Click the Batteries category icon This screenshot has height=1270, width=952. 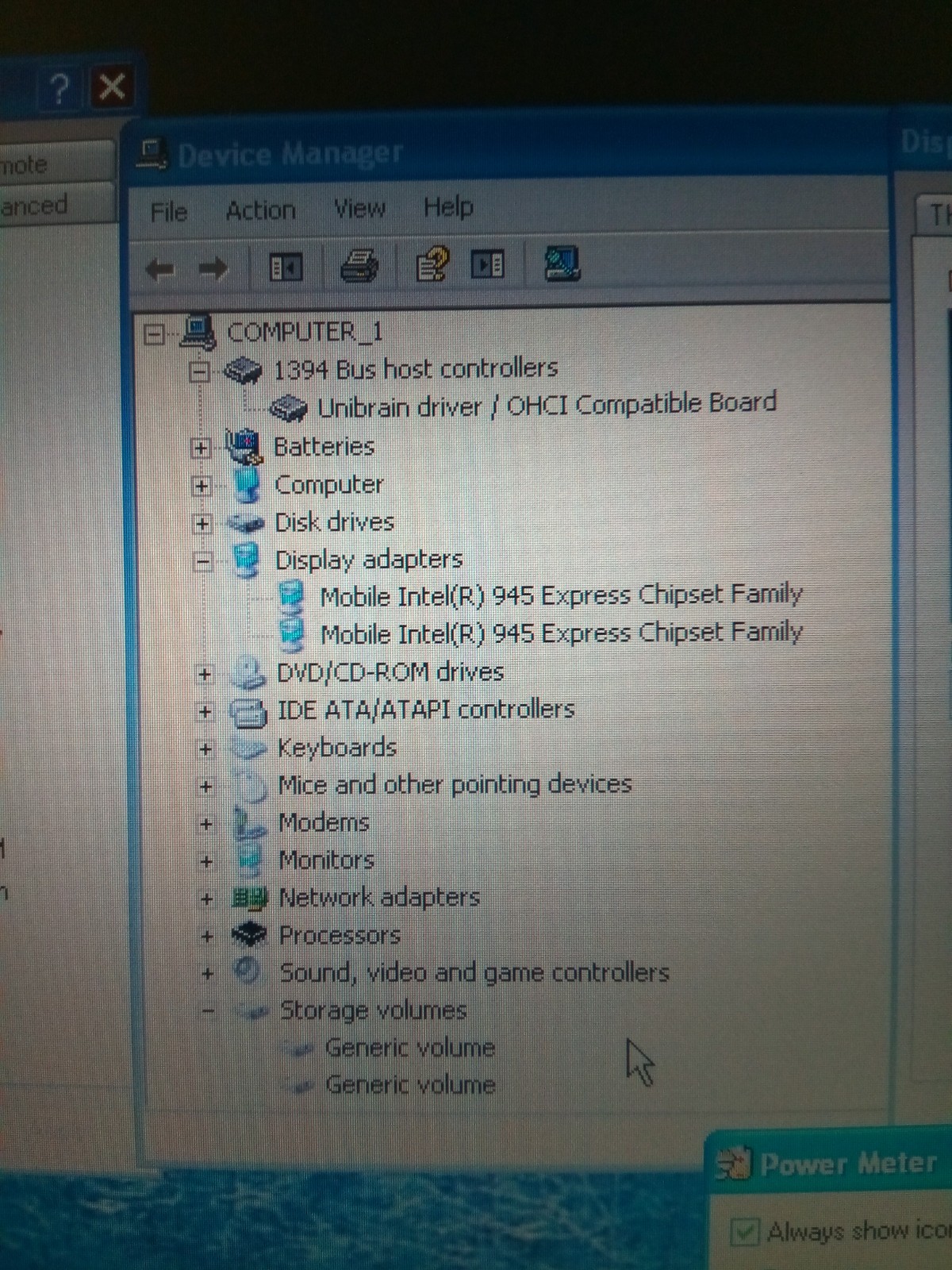244,446
